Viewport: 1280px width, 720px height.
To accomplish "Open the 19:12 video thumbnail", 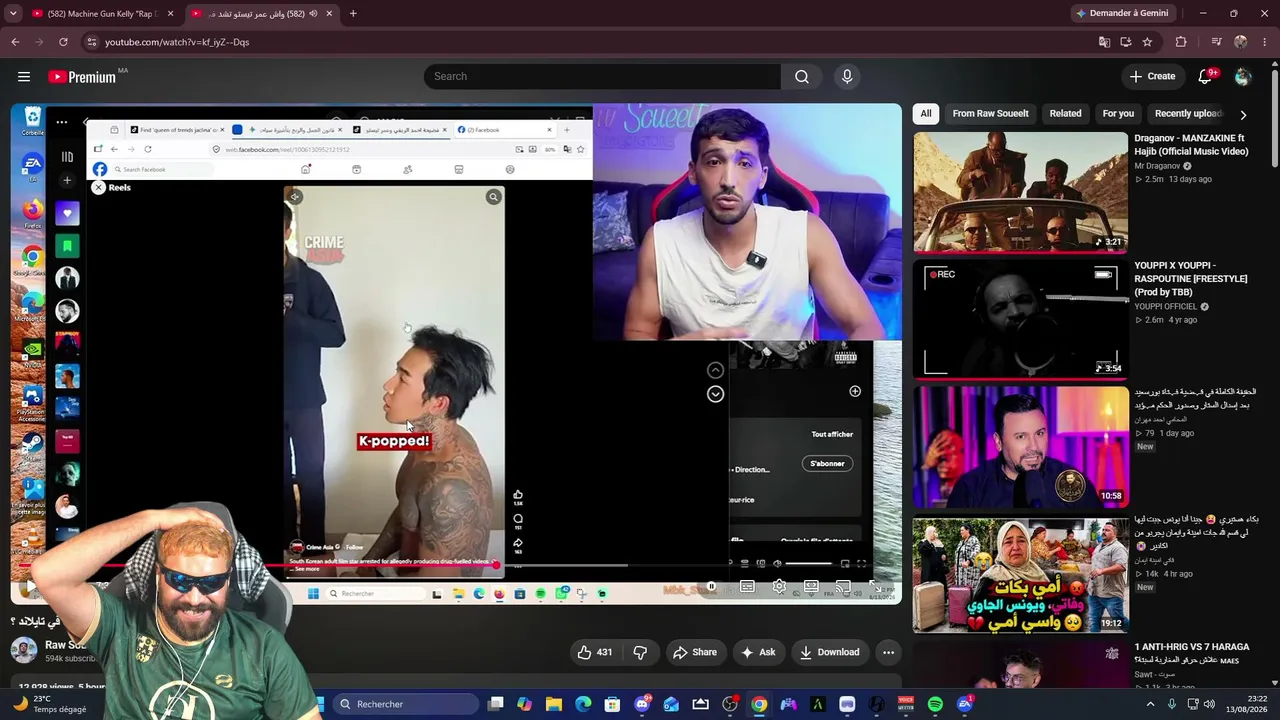I will (1020, 573).
